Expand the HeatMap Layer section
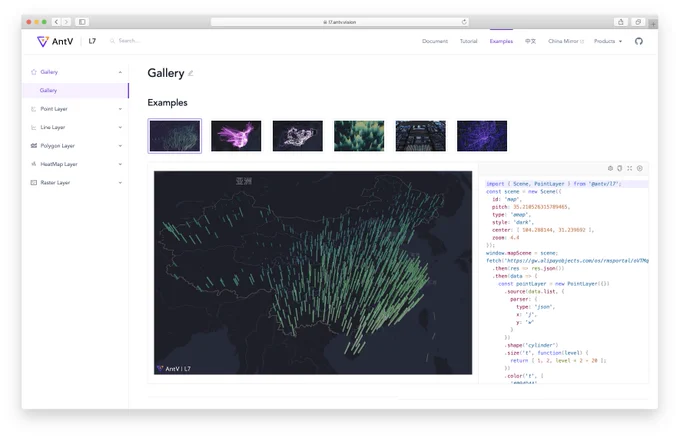The height and width of the screenshot is (438, 680). 120,164
